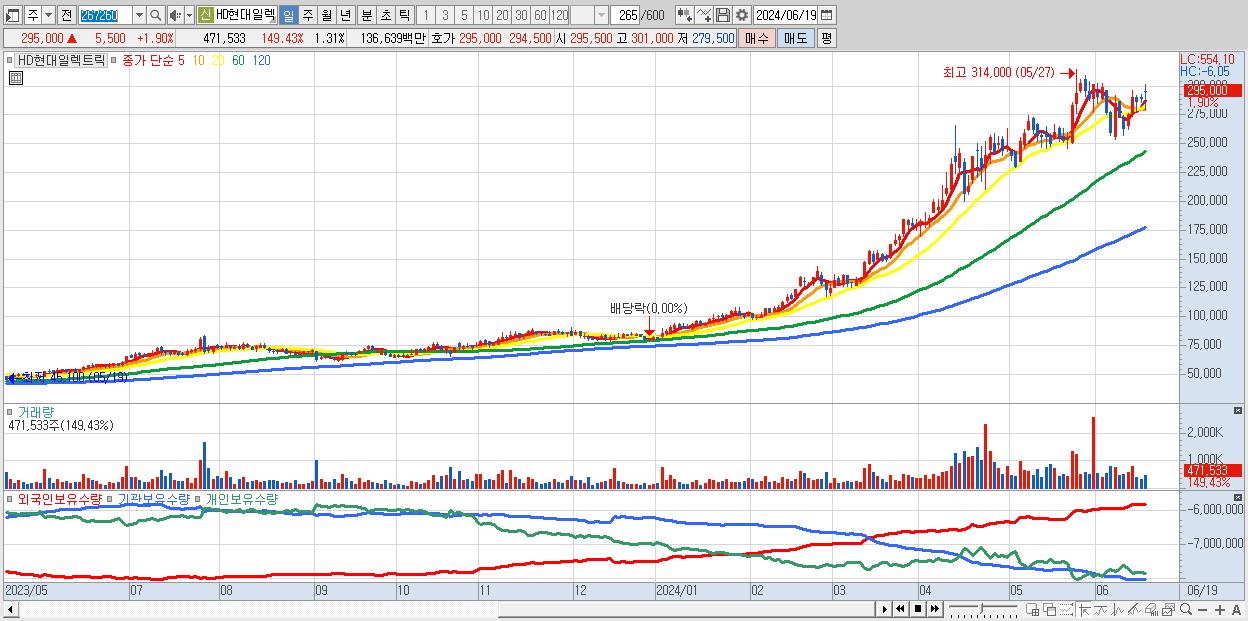Rewind chart replay
This screenshot has width=1248, height=621.
(x=900, y=609)
